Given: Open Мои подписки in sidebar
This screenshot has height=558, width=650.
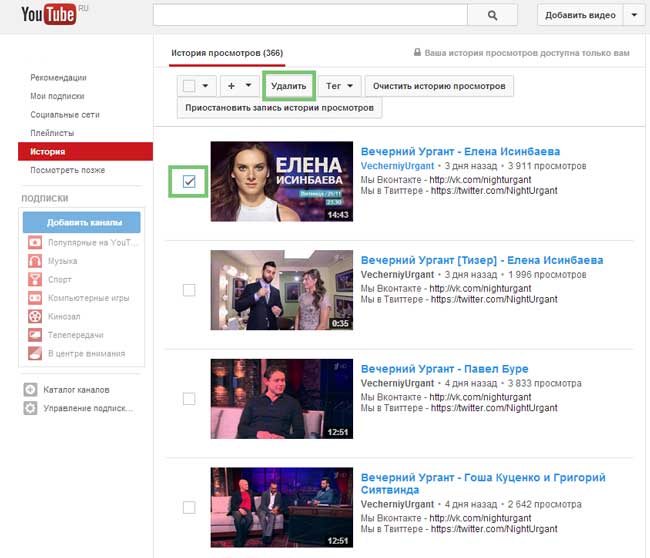Looking at the screenshot, I should tap(57, 96).
